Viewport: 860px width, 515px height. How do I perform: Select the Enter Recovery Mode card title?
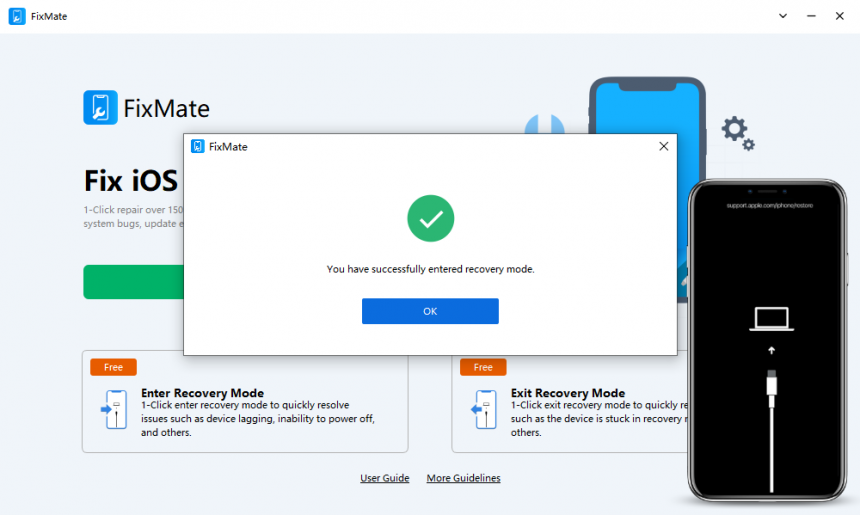click(x=202, y=393)
